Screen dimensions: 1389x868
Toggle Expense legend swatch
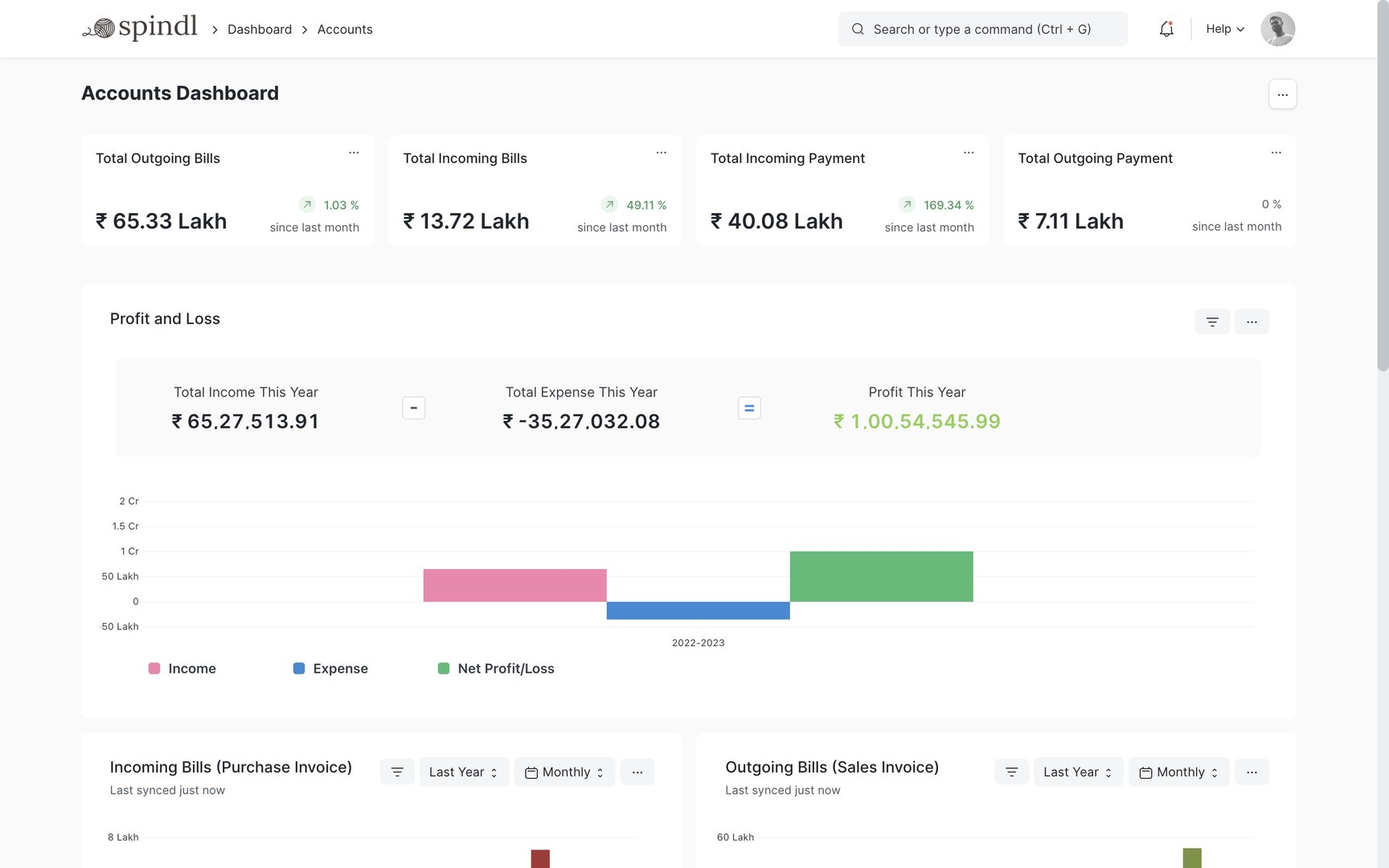click(x=299, y=669)
